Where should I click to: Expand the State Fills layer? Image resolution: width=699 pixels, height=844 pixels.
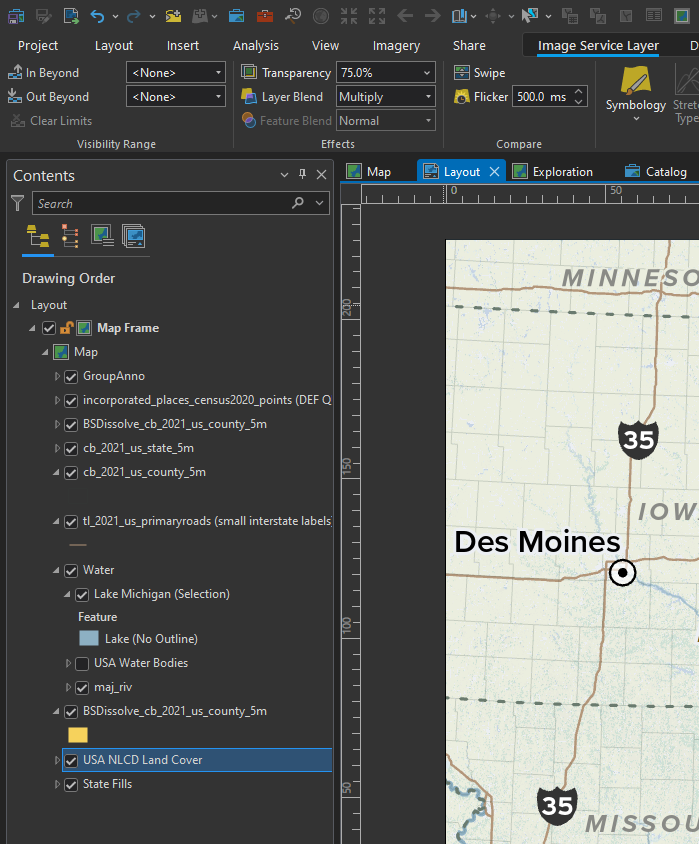(57, 785)
